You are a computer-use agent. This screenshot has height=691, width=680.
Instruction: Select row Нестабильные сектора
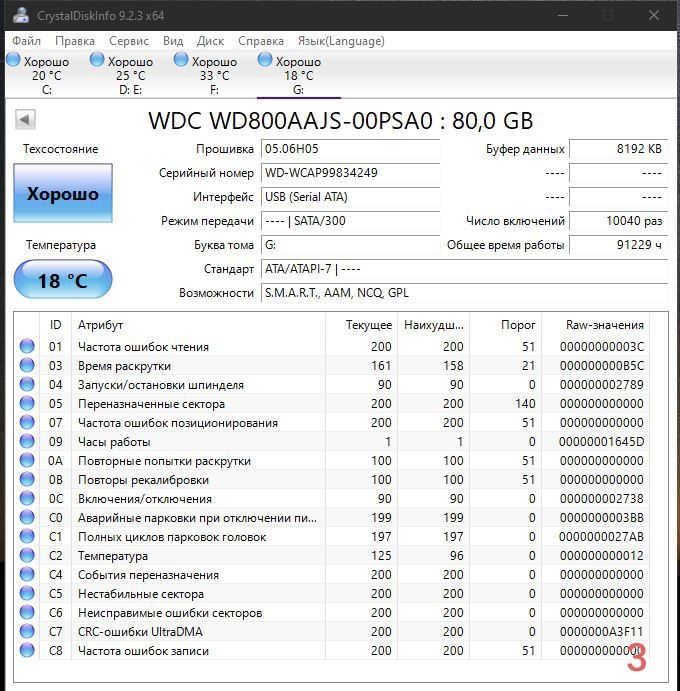[x=331, y=593]
